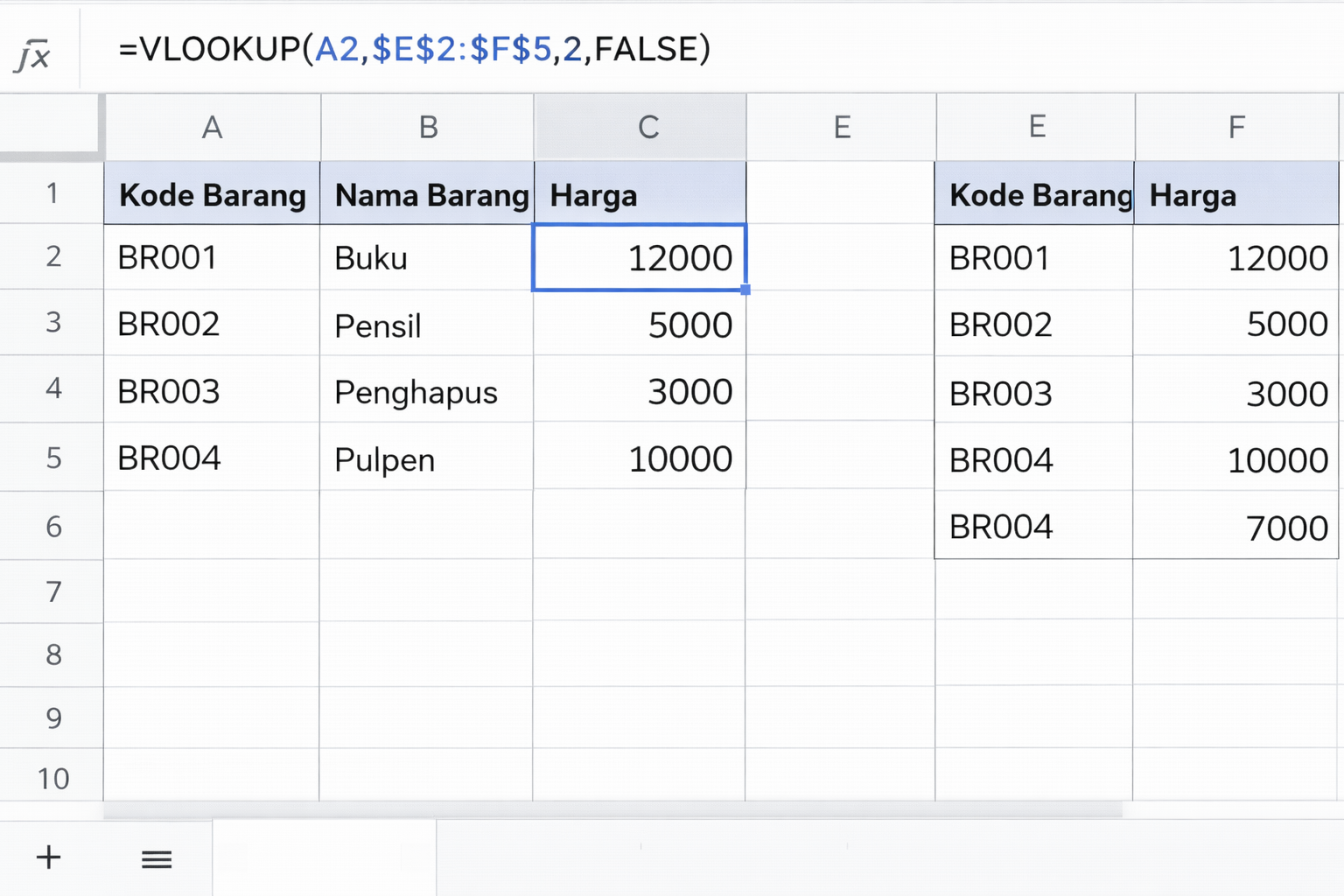Select column B header
The image size is (1344, 896).
point(428,128)
